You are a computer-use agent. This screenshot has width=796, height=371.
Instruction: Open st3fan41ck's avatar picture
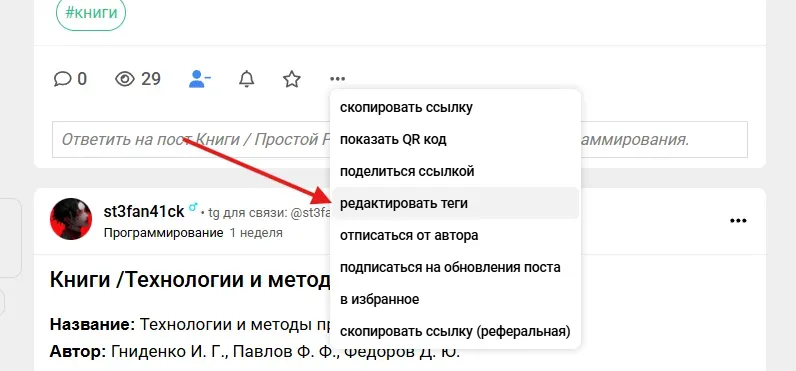tap(71, 219)
